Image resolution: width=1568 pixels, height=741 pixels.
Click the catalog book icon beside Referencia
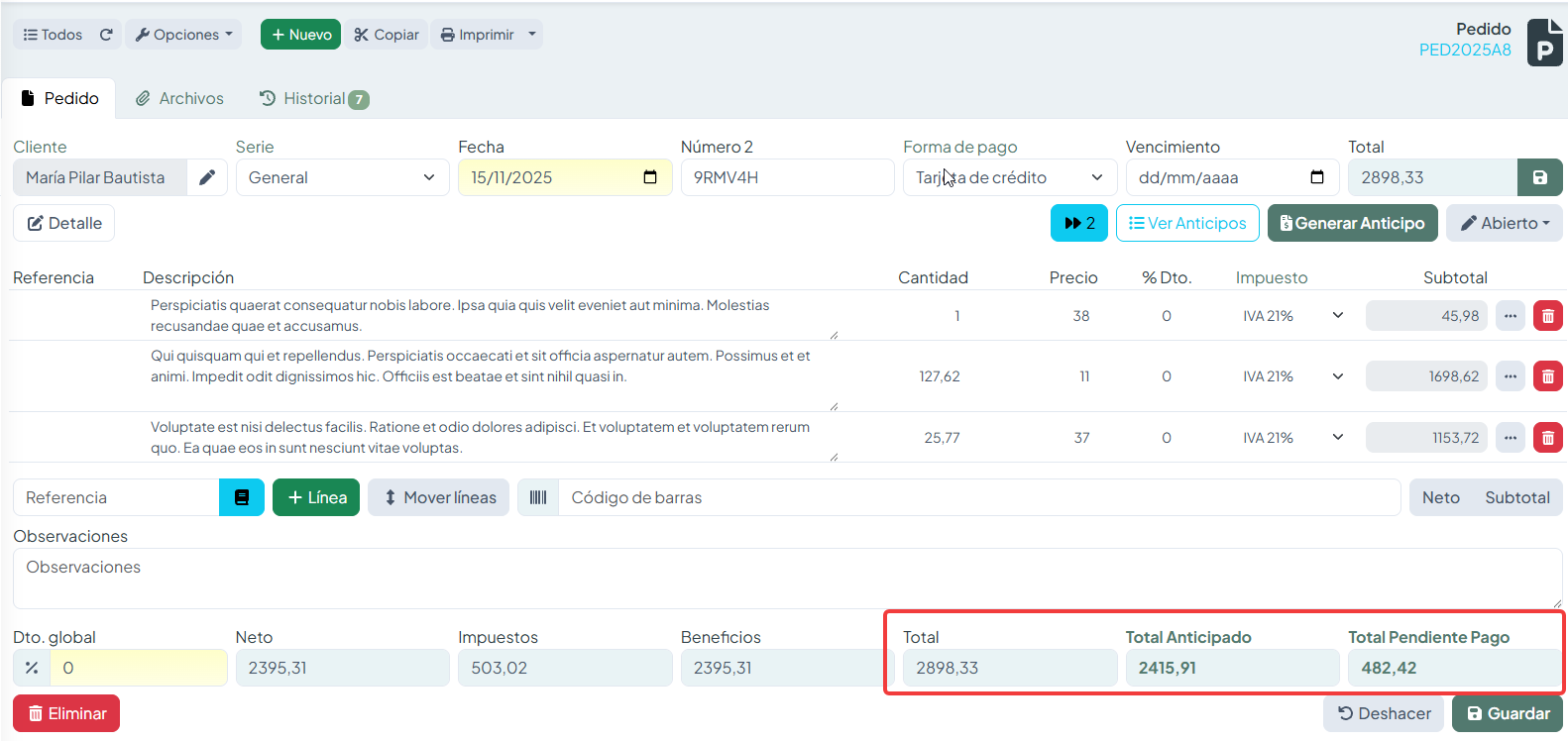point(242,497)
